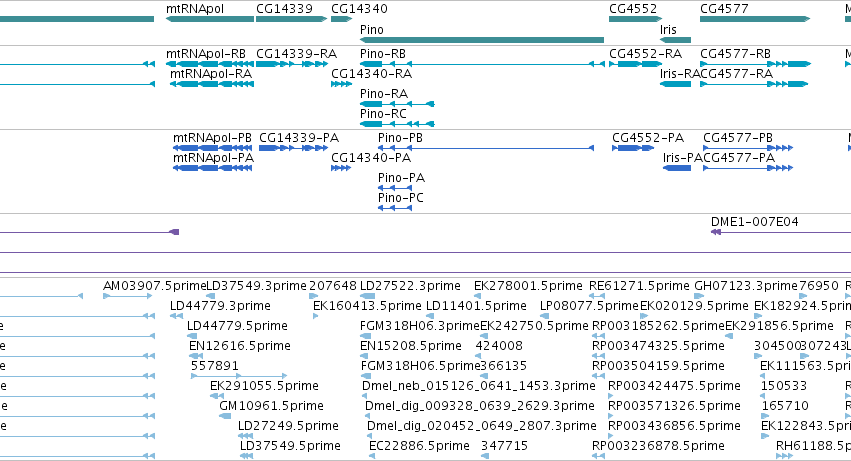
Task: Click EST LD27249.5prime
Action: pos(288,426)
